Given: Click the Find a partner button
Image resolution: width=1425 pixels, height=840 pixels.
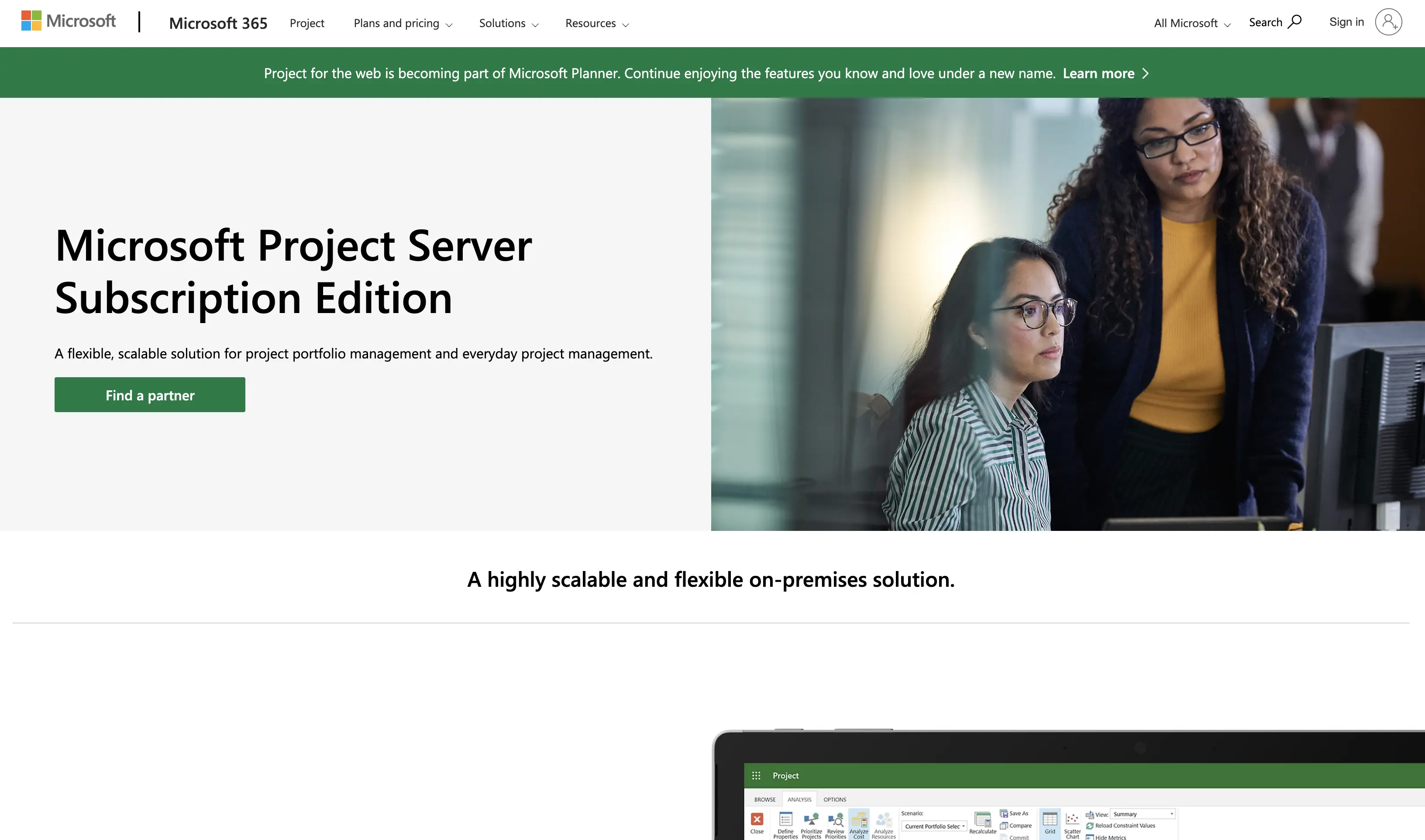Looking at the screenshot, I should click(149, 395).
